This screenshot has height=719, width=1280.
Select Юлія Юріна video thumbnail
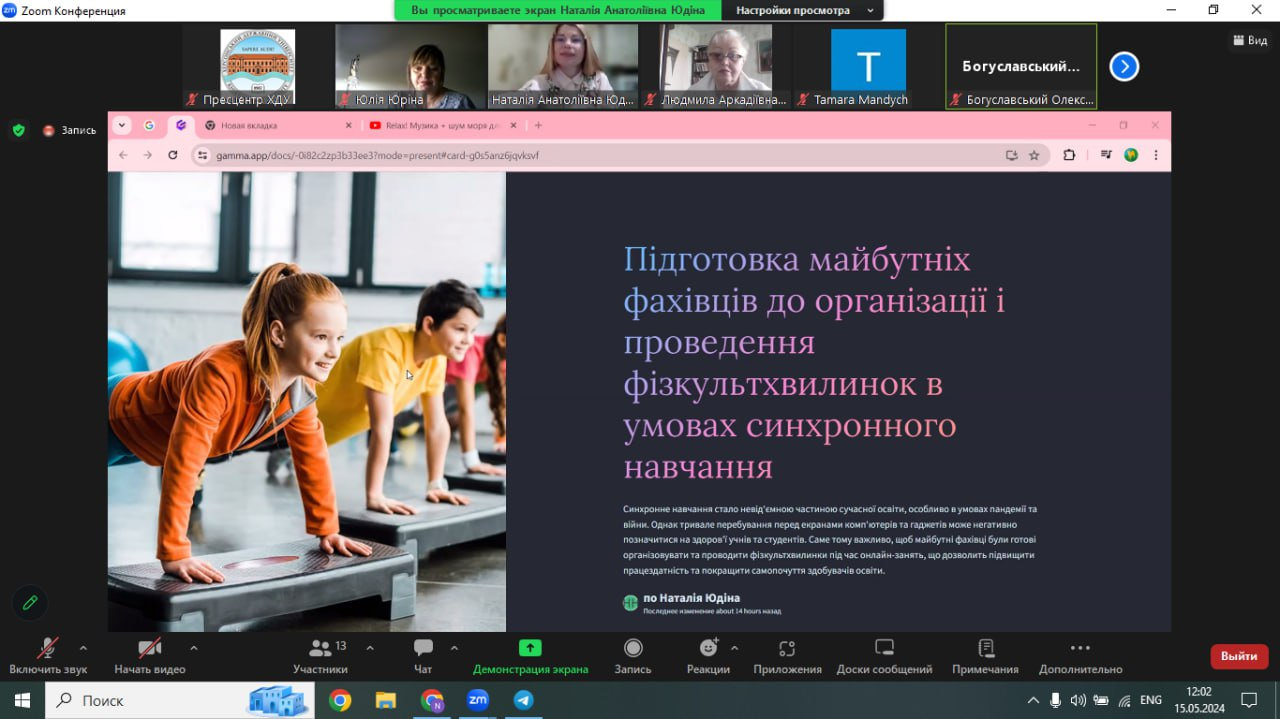[x=410, y=66]
